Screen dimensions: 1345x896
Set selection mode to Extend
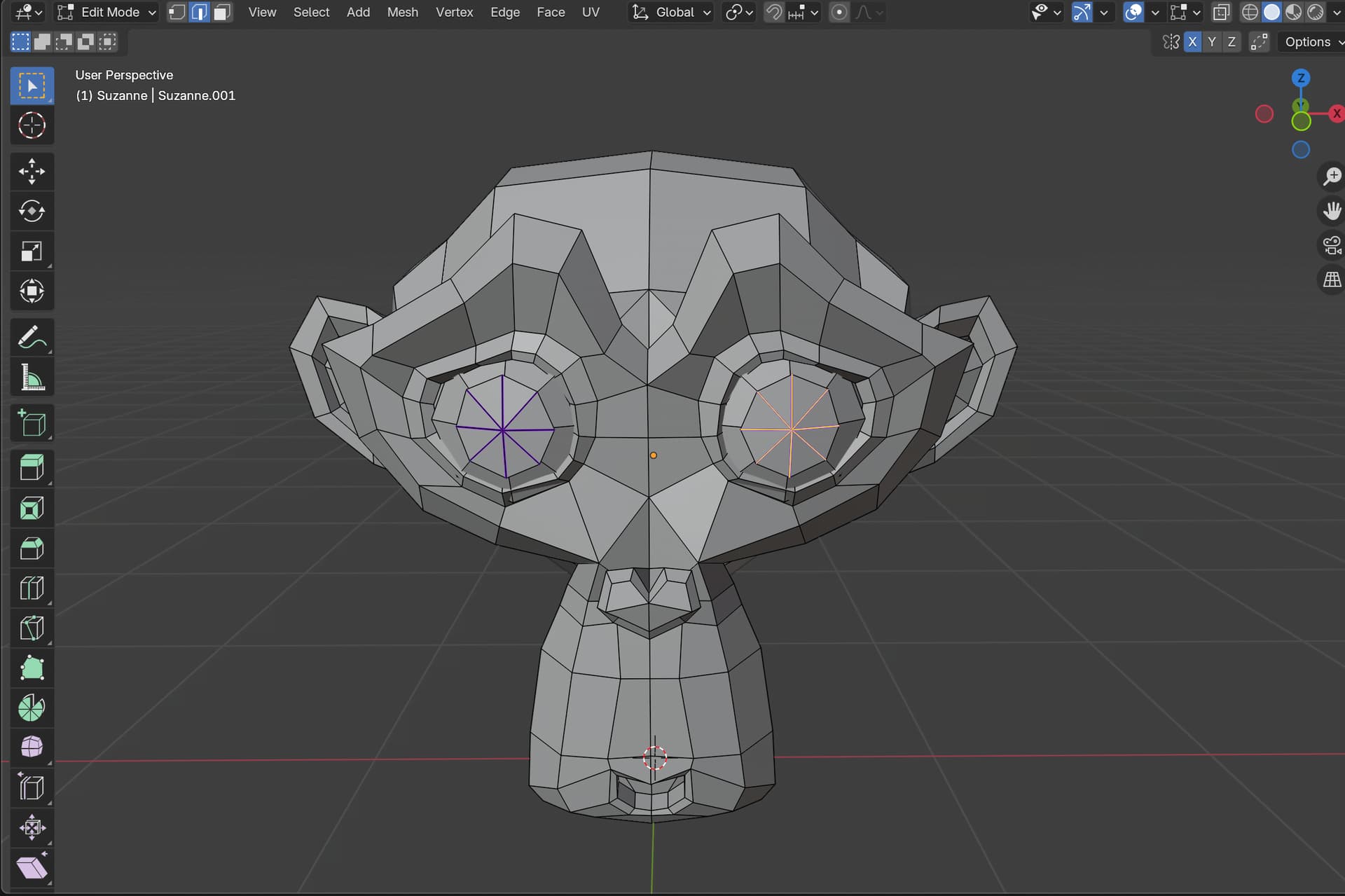[x=42, y=42]
